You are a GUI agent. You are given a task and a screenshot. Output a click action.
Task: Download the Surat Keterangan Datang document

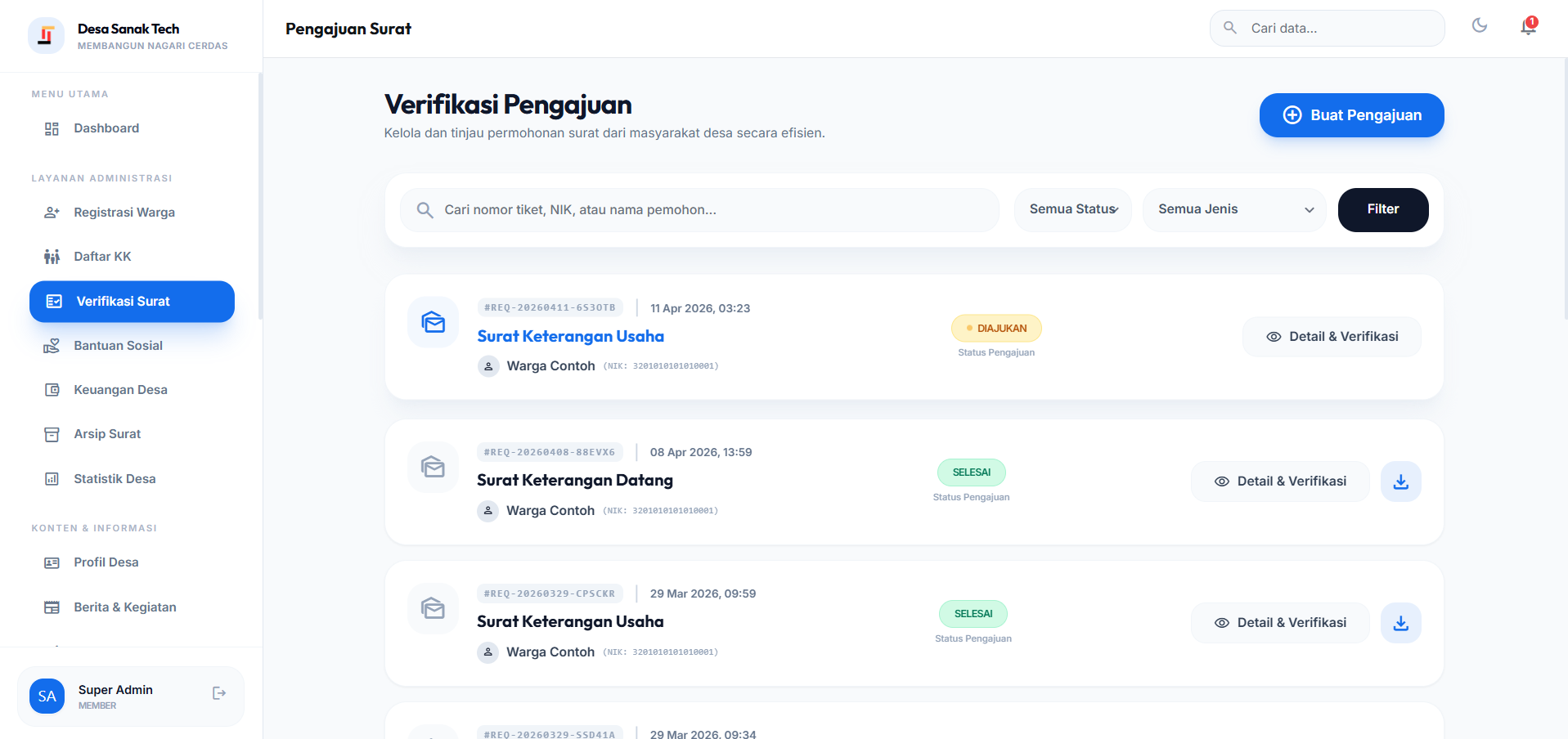pos(1400,481)
